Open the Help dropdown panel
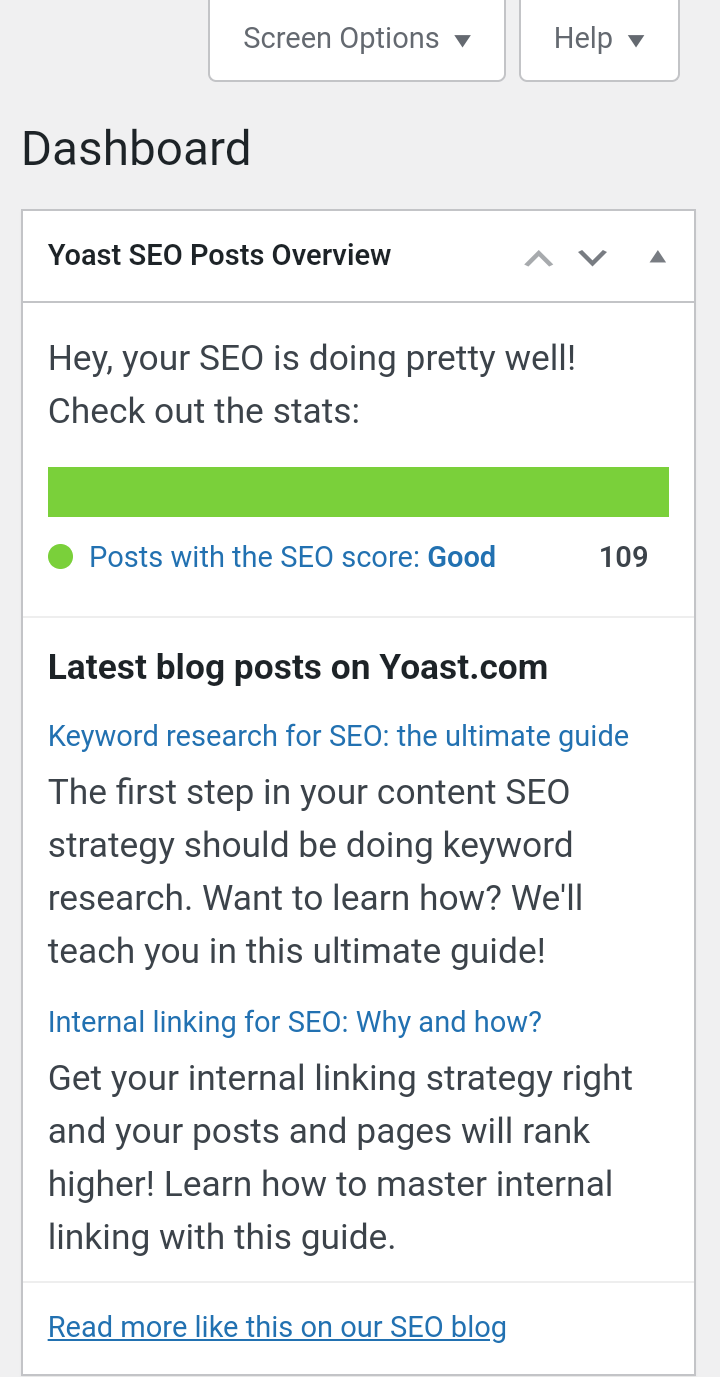 [598, 40]
